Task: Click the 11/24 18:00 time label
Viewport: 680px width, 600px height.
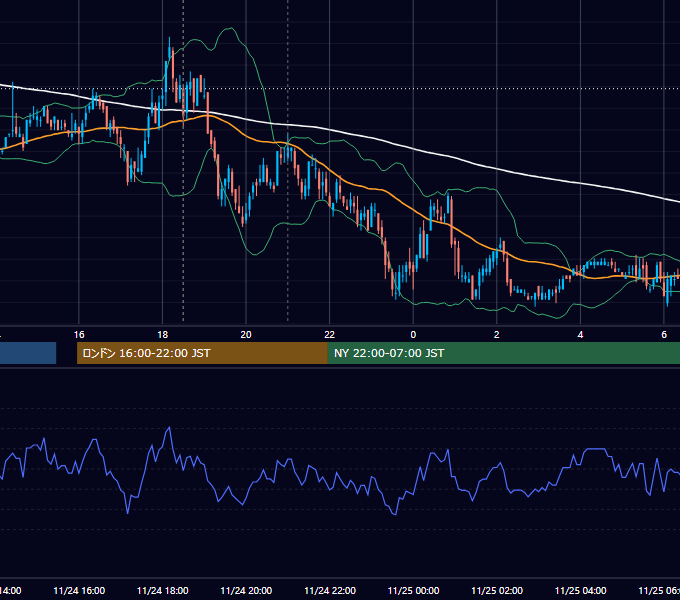Action: coord(163,590)
